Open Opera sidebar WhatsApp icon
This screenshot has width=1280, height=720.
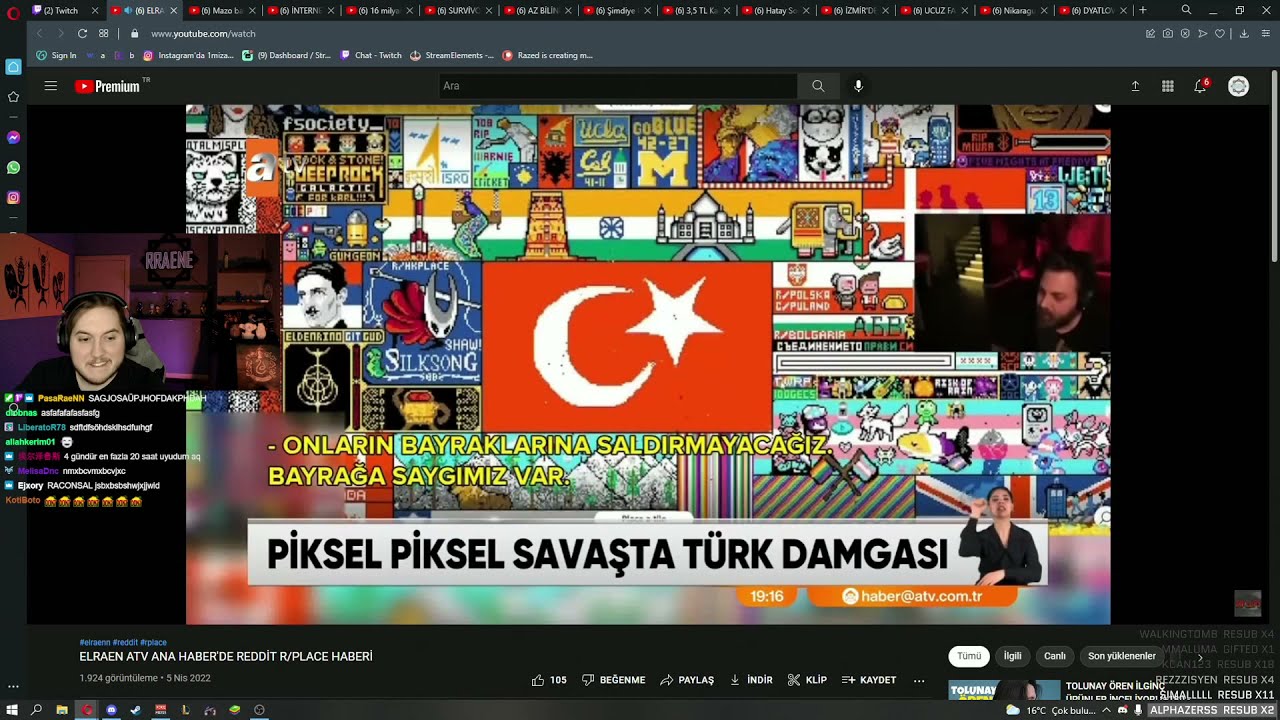click(x=13, y=167)
